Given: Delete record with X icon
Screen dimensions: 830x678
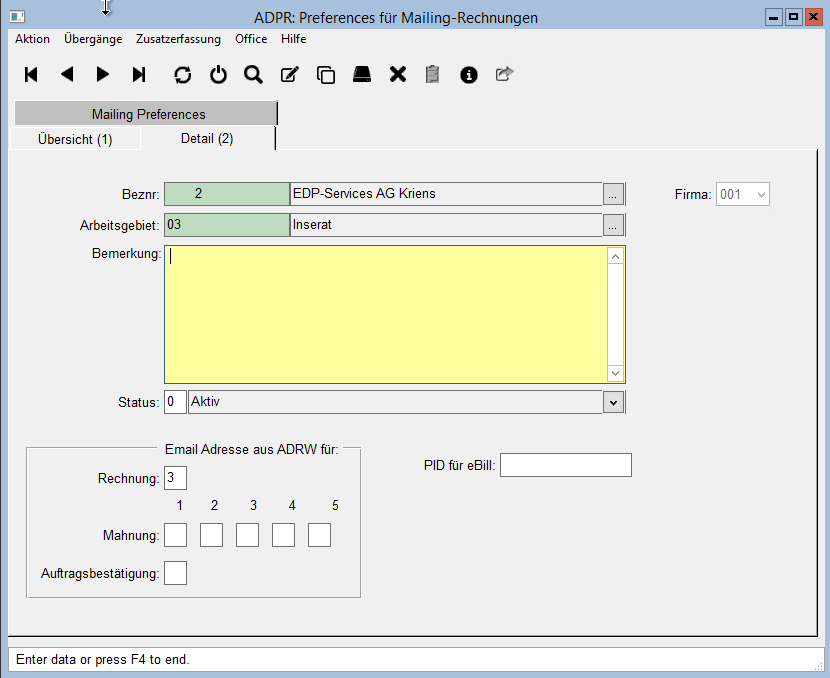Looking at the screenshot, I should pyautogui.click(x=397, y=74).
